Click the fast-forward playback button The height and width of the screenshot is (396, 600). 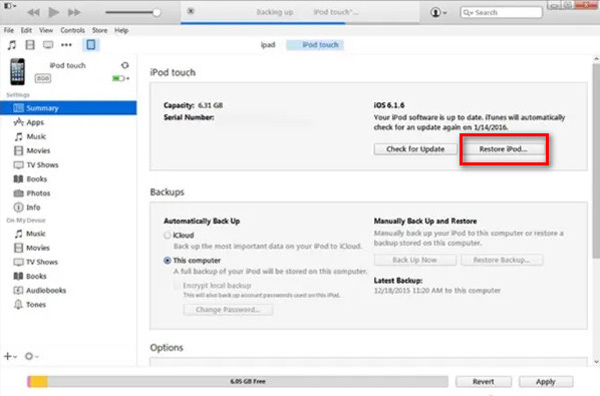[x=74, y=12]
